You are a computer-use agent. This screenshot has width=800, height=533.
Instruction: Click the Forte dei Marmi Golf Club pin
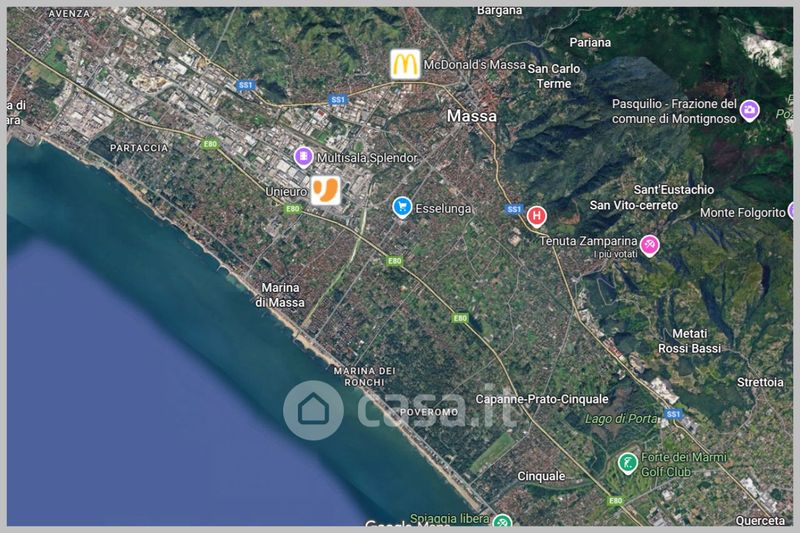click(x=628, y=464)
